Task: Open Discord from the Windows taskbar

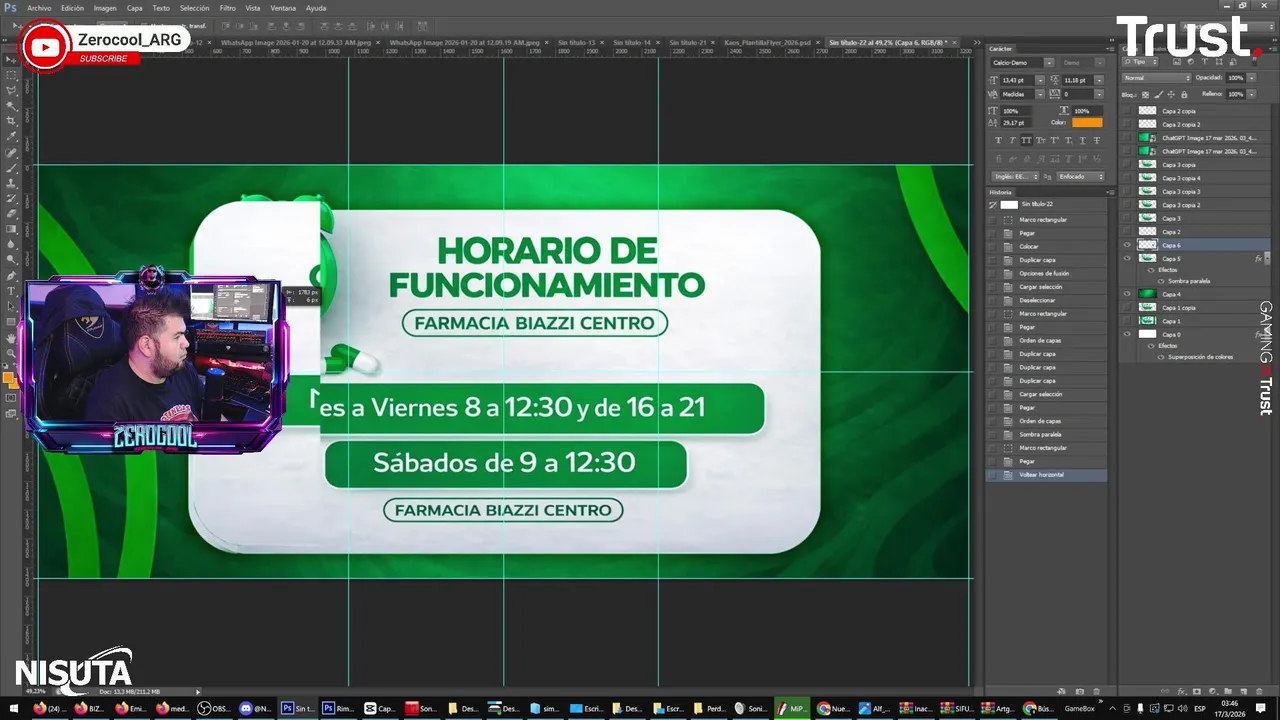Action: [x=255, y=708]
